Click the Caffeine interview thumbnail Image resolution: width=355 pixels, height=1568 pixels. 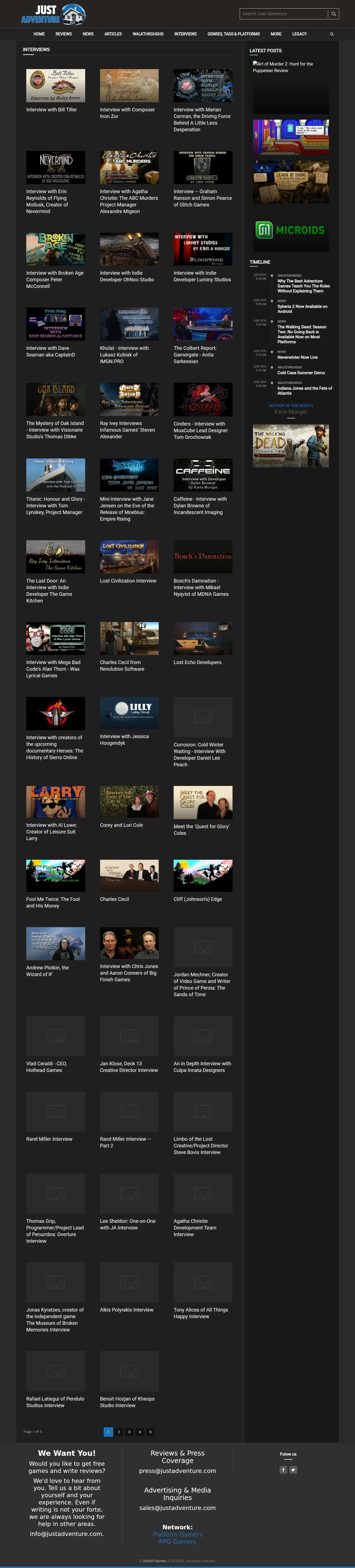coord(203,475)
